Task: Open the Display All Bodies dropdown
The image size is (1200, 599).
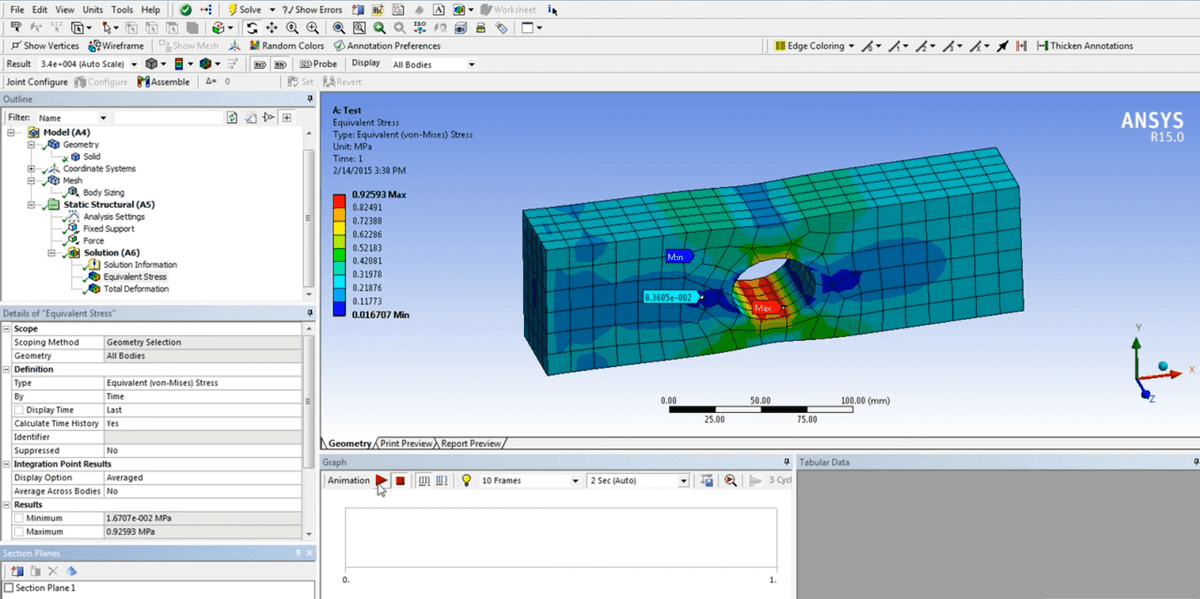Action: (471, 65)
